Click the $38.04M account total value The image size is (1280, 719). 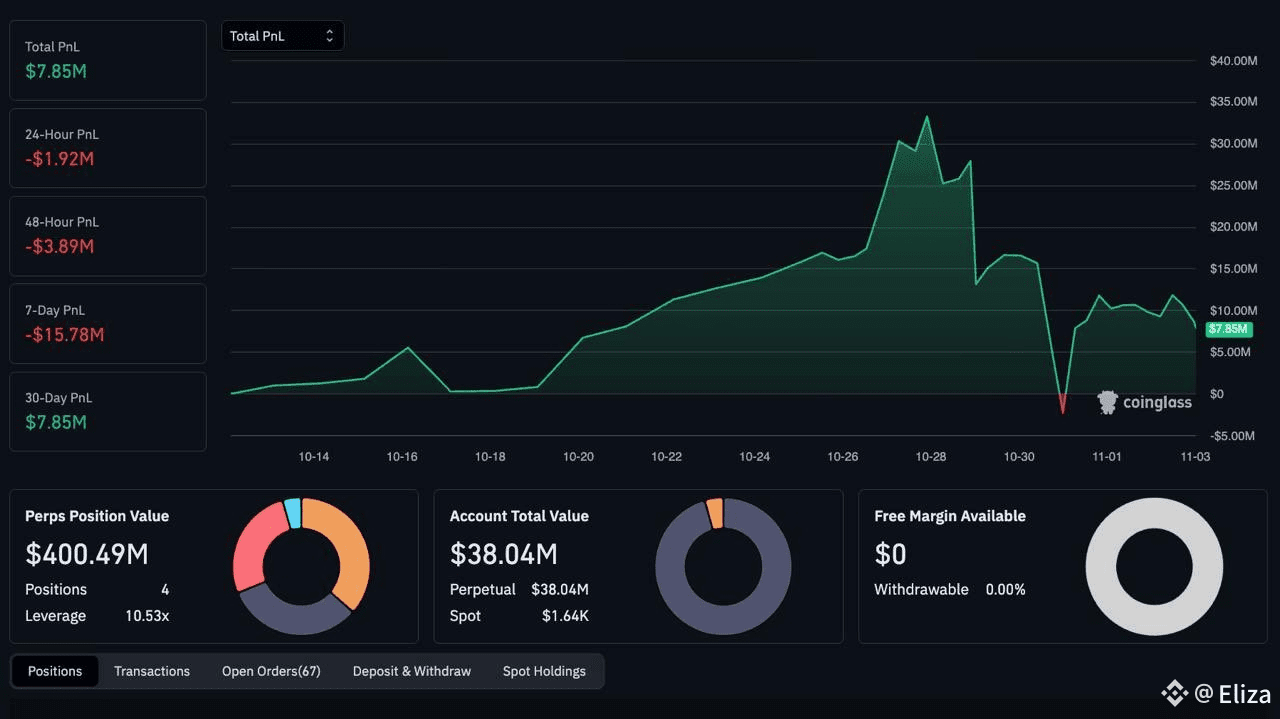(x=504, y=554)
